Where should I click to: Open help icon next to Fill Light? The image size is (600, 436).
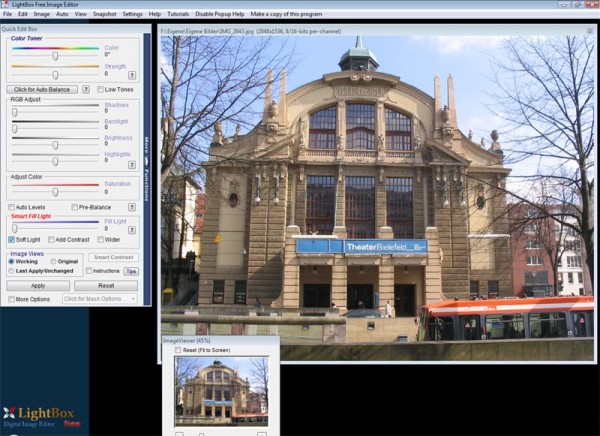pyautogui.click(x=132, y=229)
